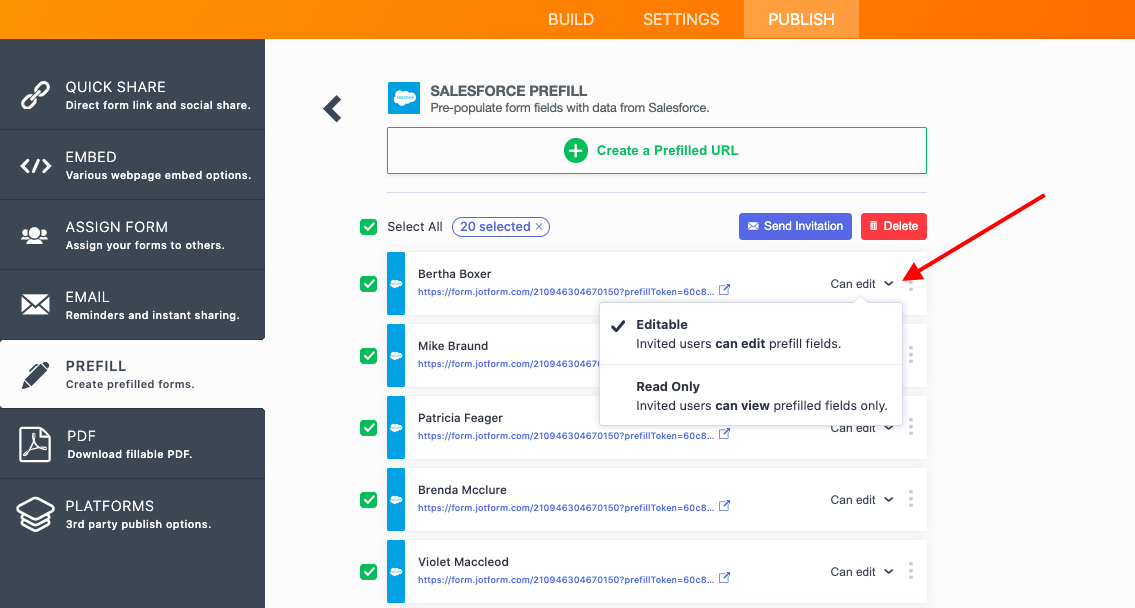Open Patricia Feager's prefill URL link

(565, 436)
